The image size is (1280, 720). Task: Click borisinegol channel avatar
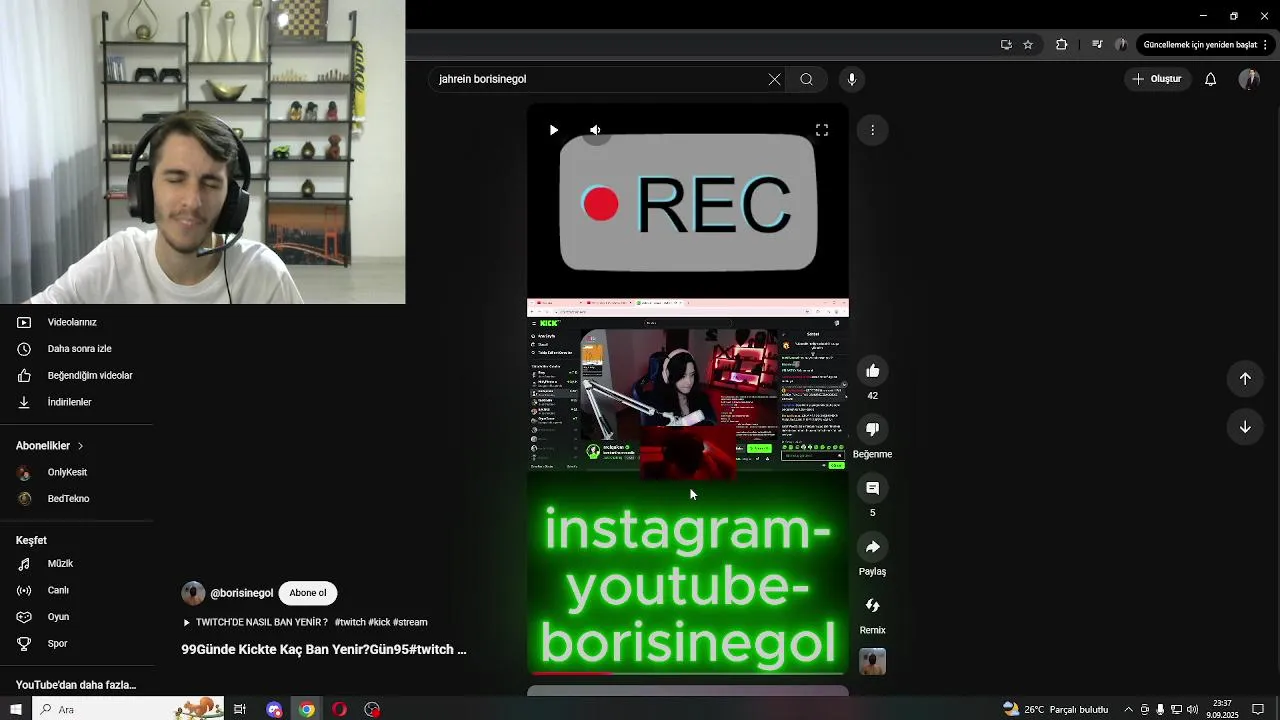(x=193, y=593)
